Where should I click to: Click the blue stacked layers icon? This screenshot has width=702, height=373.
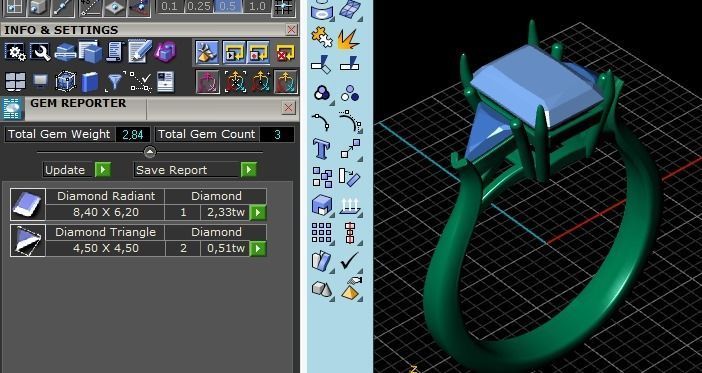(65, 52)
